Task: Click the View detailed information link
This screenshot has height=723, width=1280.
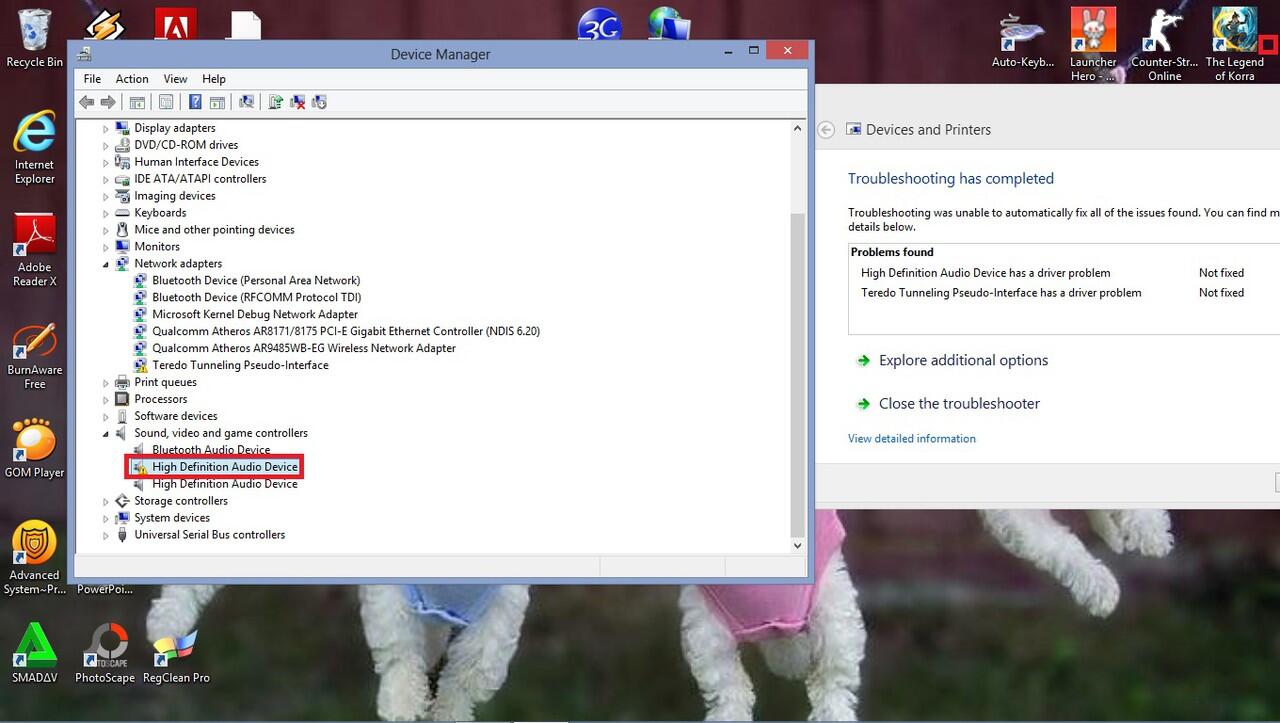Action: click(911, 439)
